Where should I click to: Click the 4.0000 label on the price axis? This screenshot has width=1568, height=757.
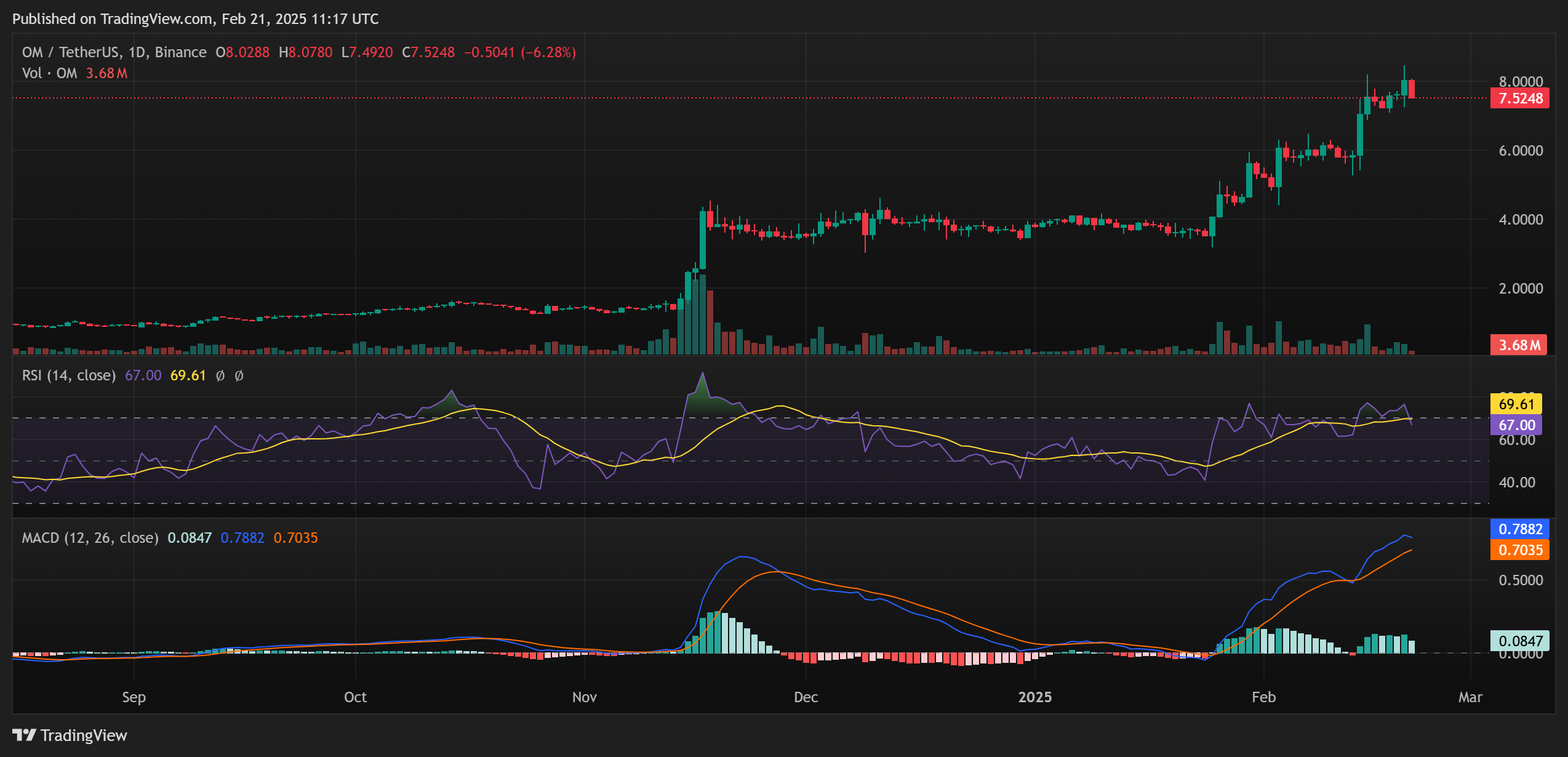pyautogui.click(x=1520, y=220)
